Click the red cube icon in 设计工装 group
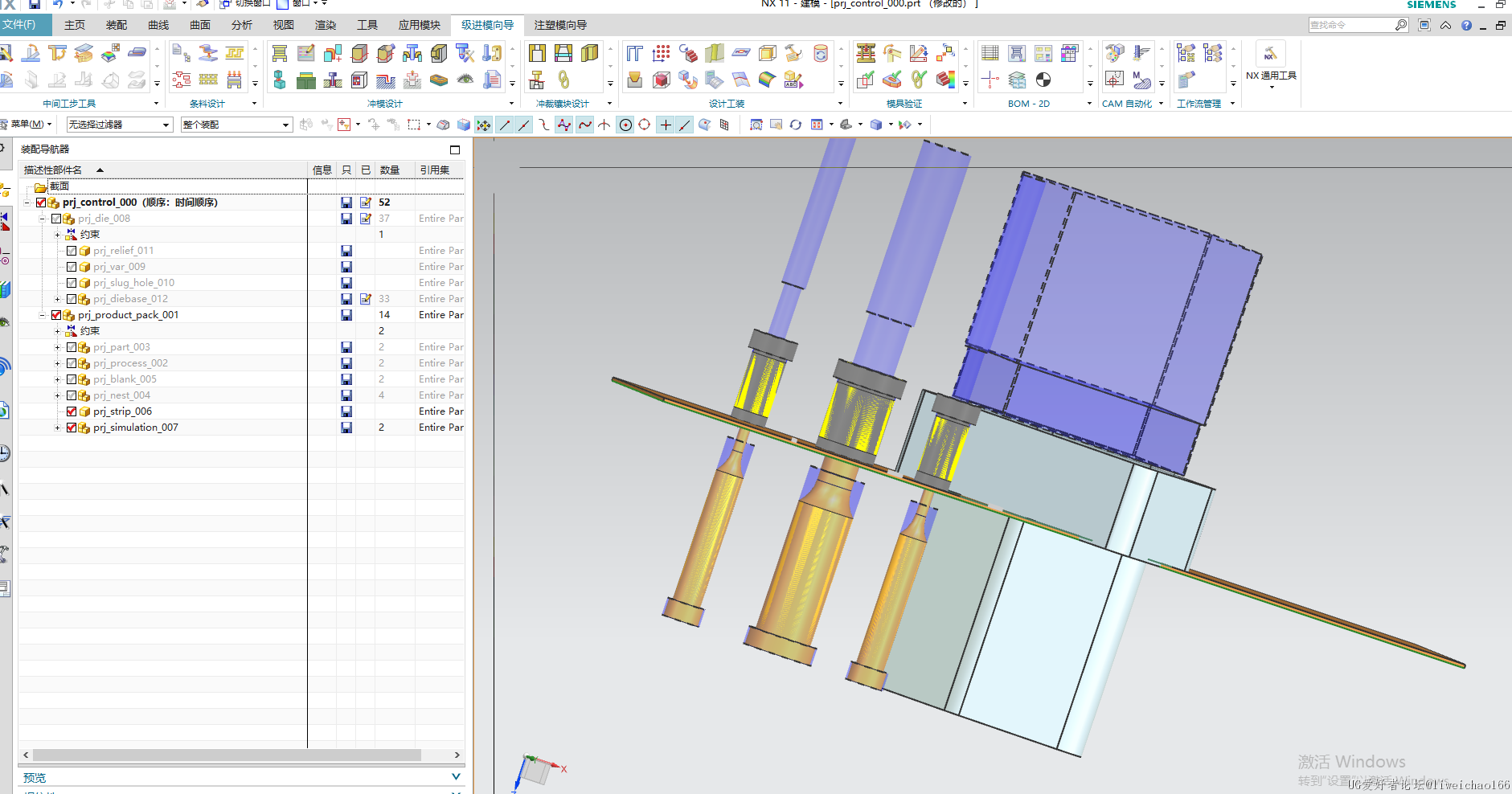This screenshot has width=1512, height=794. (x=661, y=80)
